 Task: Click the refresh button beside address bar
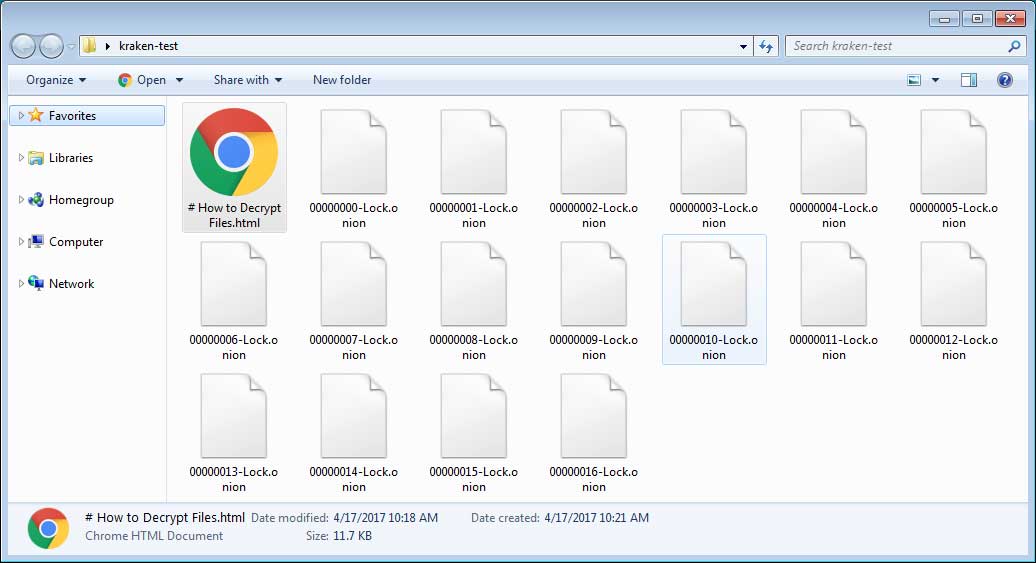pos(767,46)
